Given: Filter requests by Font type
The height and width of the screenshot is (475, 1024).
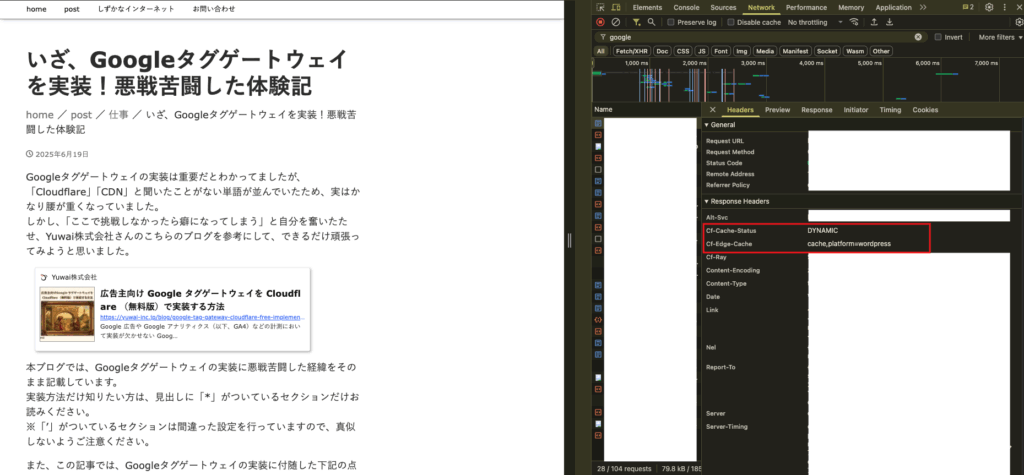Looking at the screenshot, I should tap(721, 51).
